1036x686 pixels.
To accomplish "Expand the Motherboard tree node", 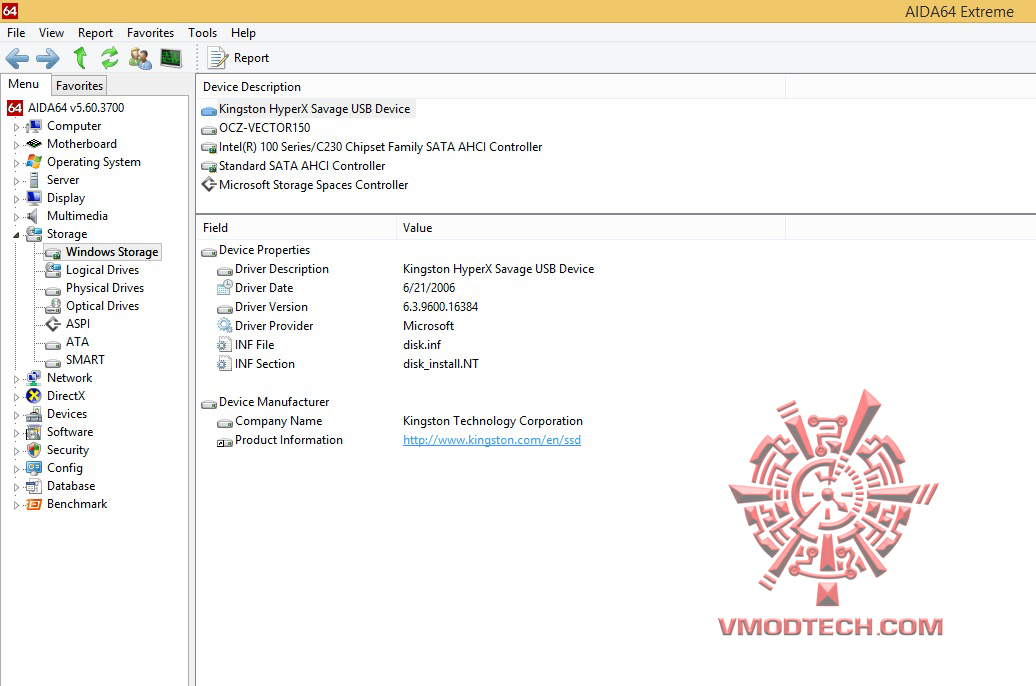I will [x=17, y=145].
